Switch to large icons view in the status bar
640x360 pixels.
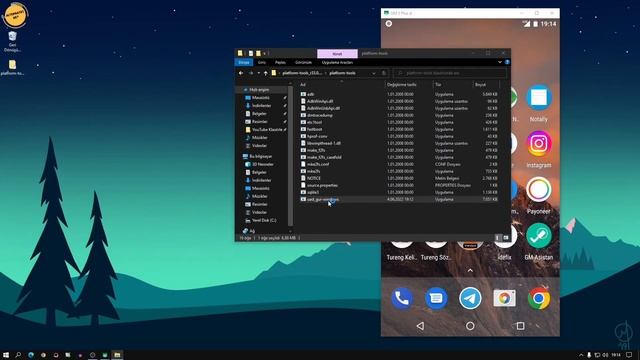pos(505,238)
